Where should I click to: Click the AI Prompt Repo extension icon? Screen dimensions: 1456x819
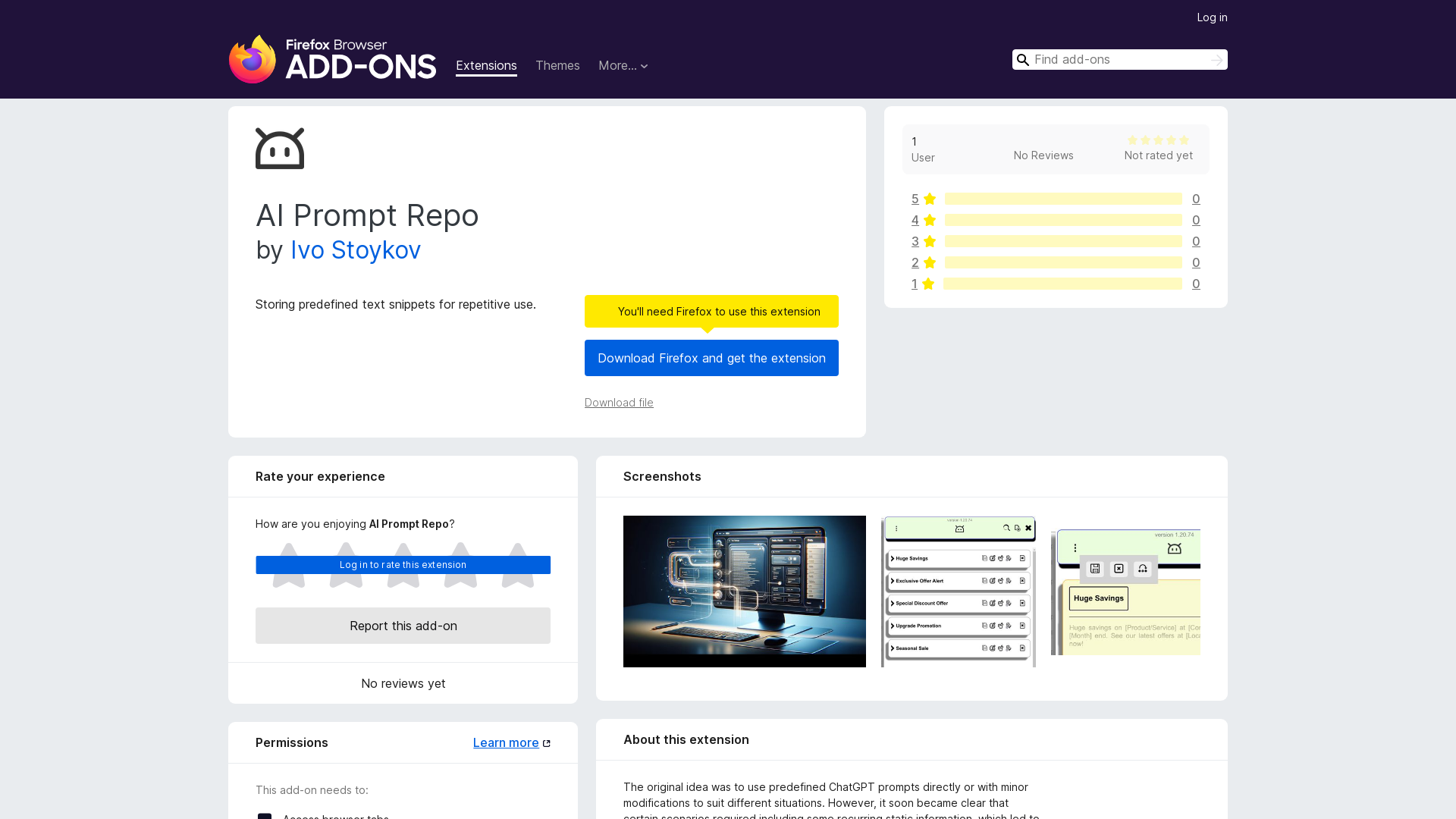click(280, 149)
